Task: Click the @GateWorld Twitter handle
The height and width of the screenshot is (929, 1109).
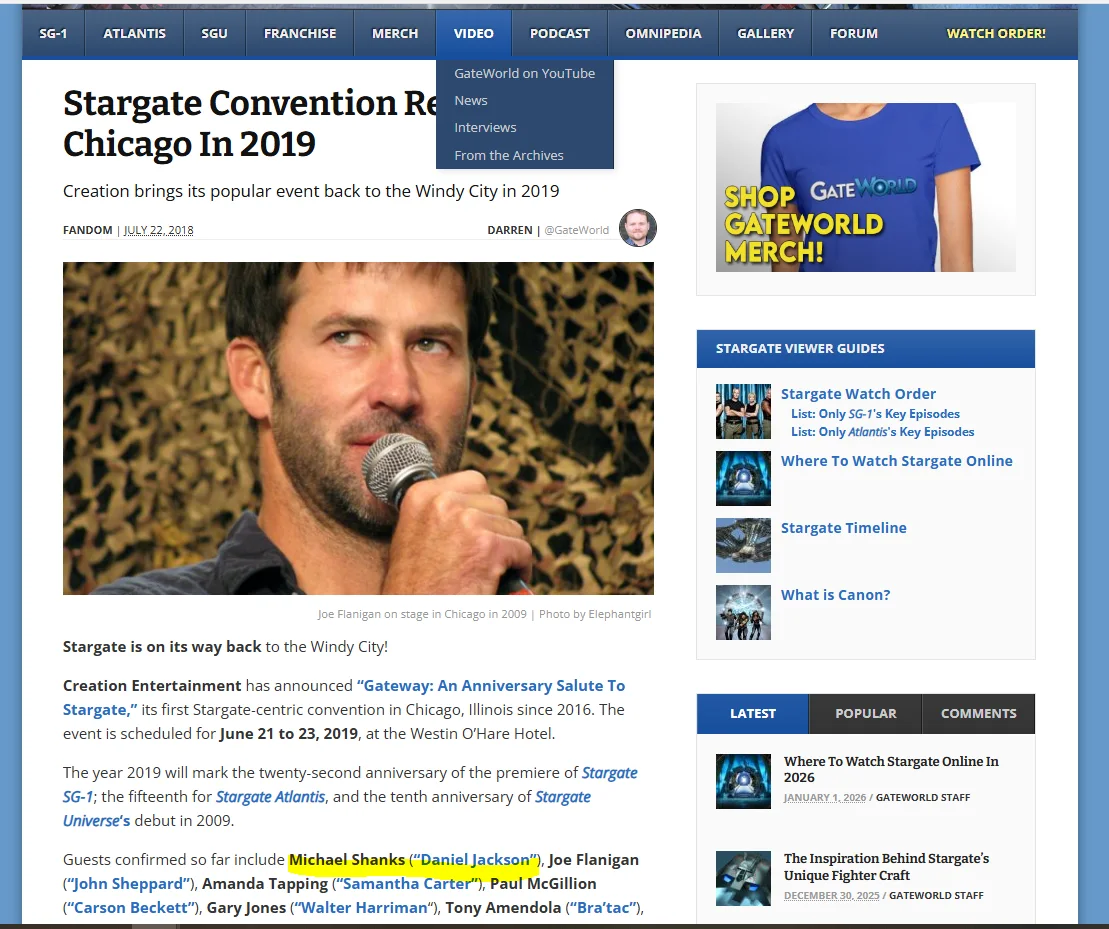Action: pos(576,230)
